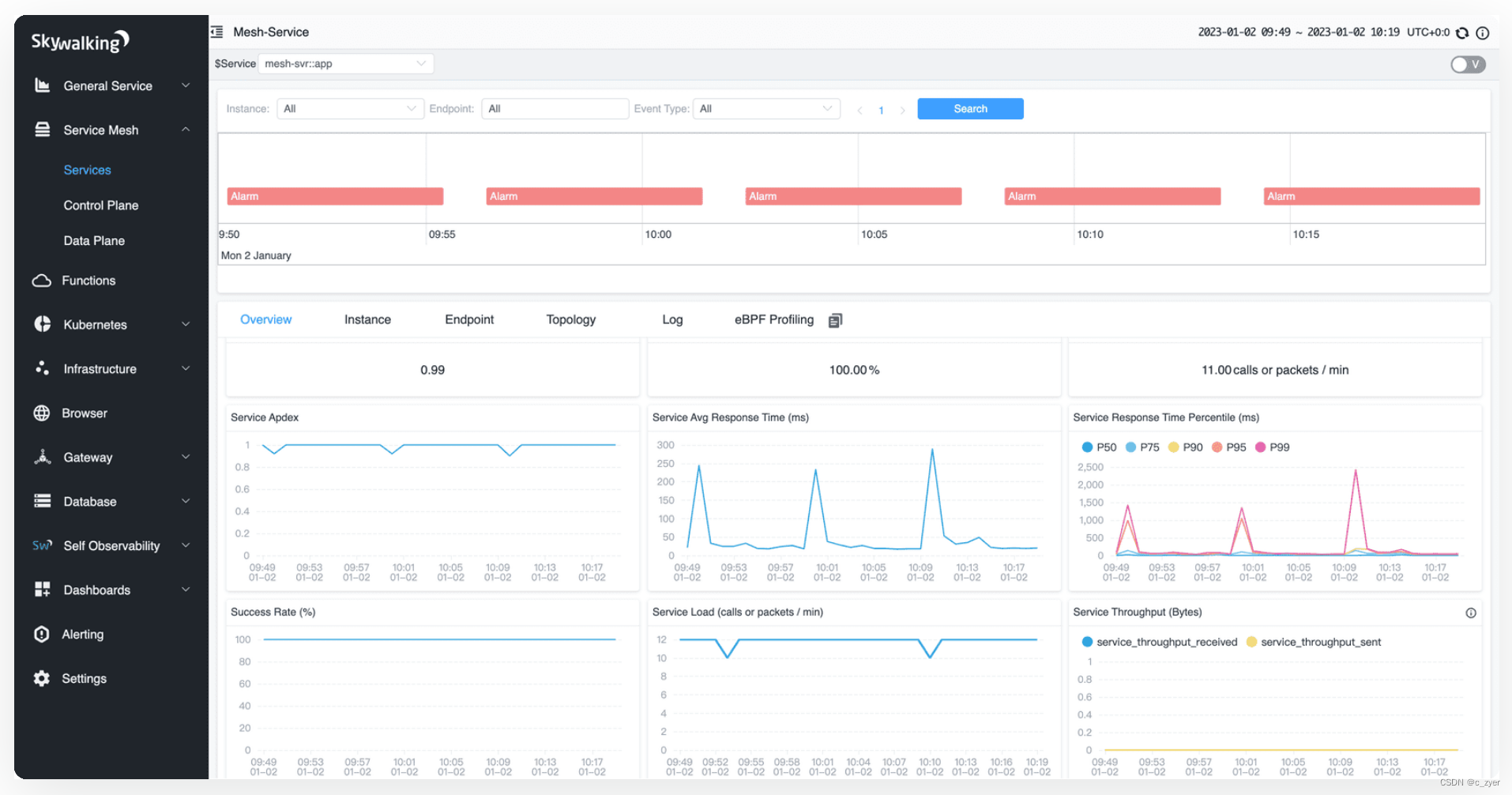Click the copy icon next to eBPF Profiling
Viewport: 1512px width, 795px height.
tap(835, 320)
